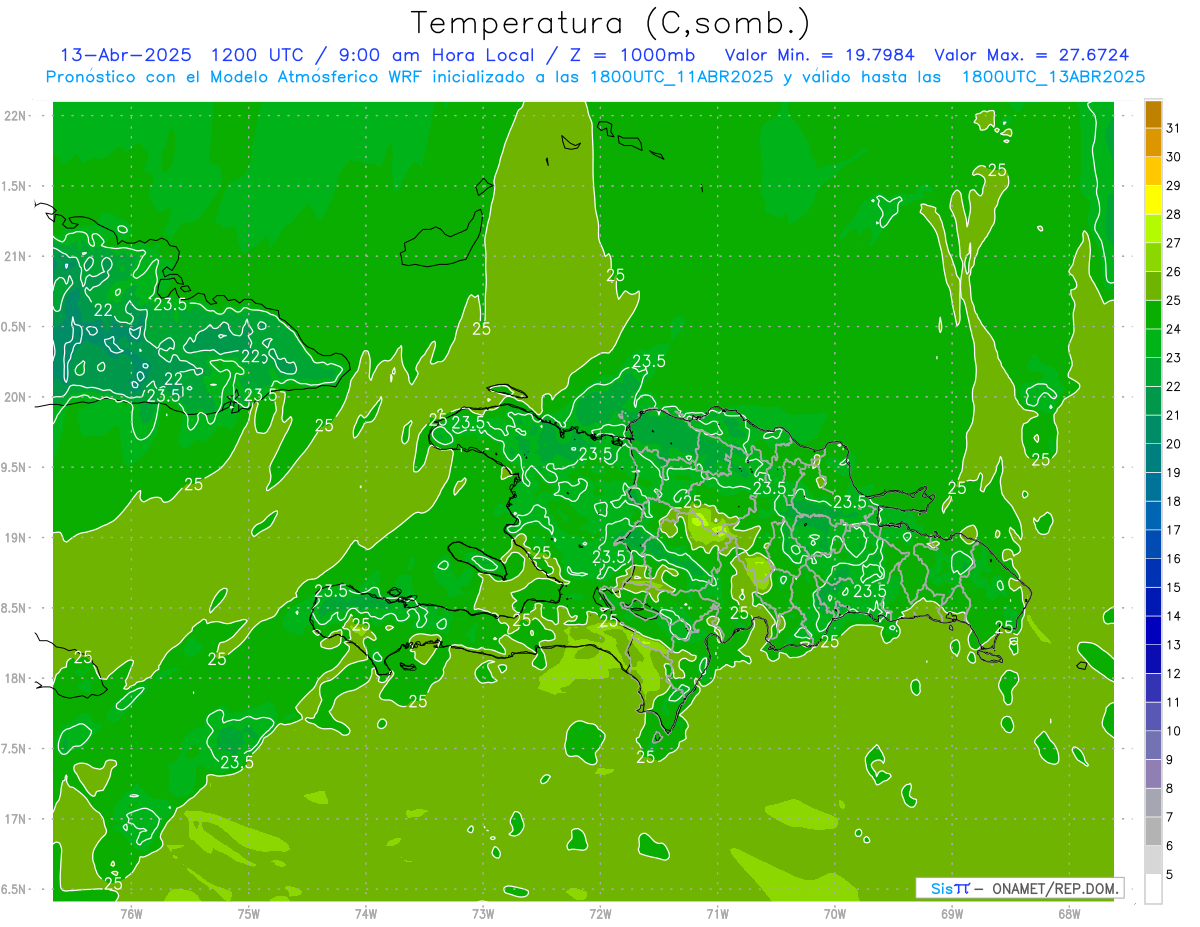Image resolution: width=1200 pixels, height=927 pixels.
Task: Pick the dark blue swatch between 13 and 14
Action: (1153, 631)
